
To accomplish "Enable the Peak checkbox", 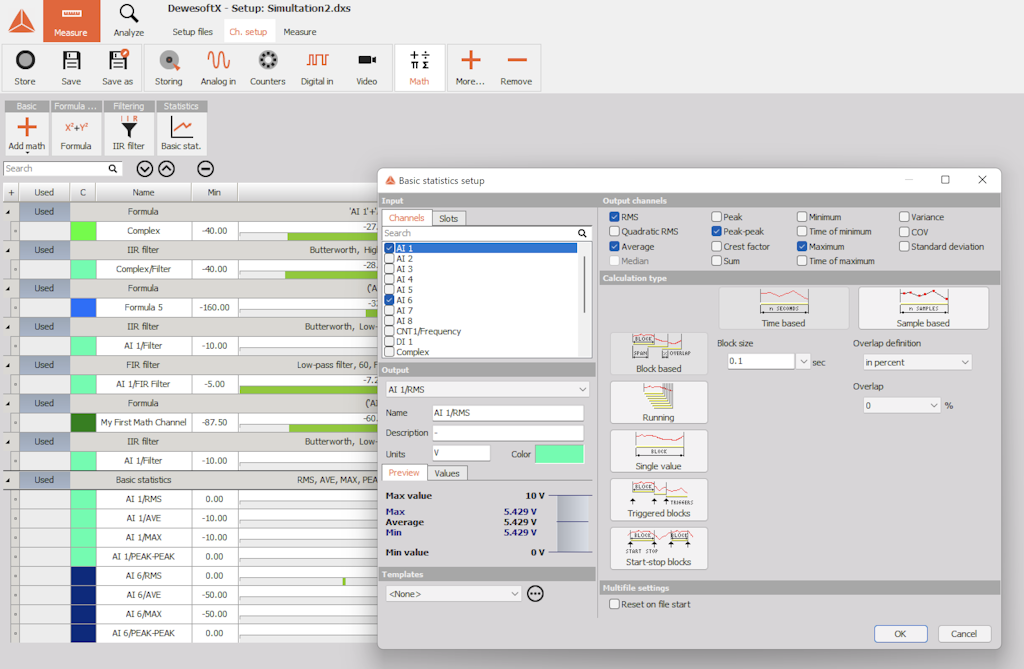I will click(x=716, y=217).
